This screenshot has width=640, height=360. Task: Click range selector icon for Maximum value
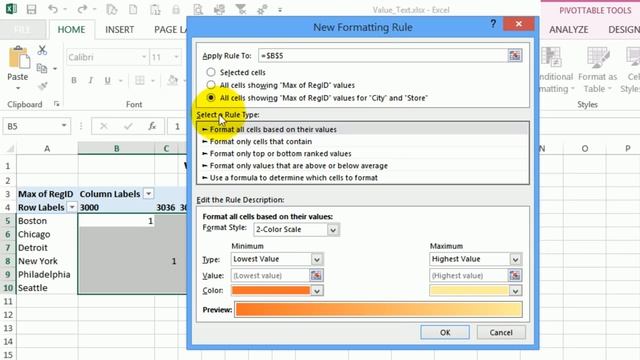click(515, 276)
